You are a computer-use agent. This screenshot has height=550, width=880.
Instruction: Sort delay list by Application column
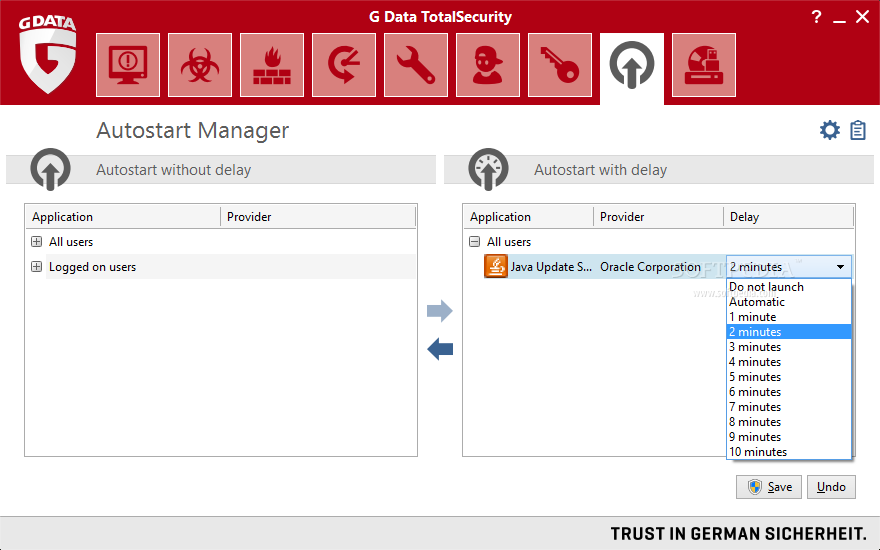click(x=528, y=217)
